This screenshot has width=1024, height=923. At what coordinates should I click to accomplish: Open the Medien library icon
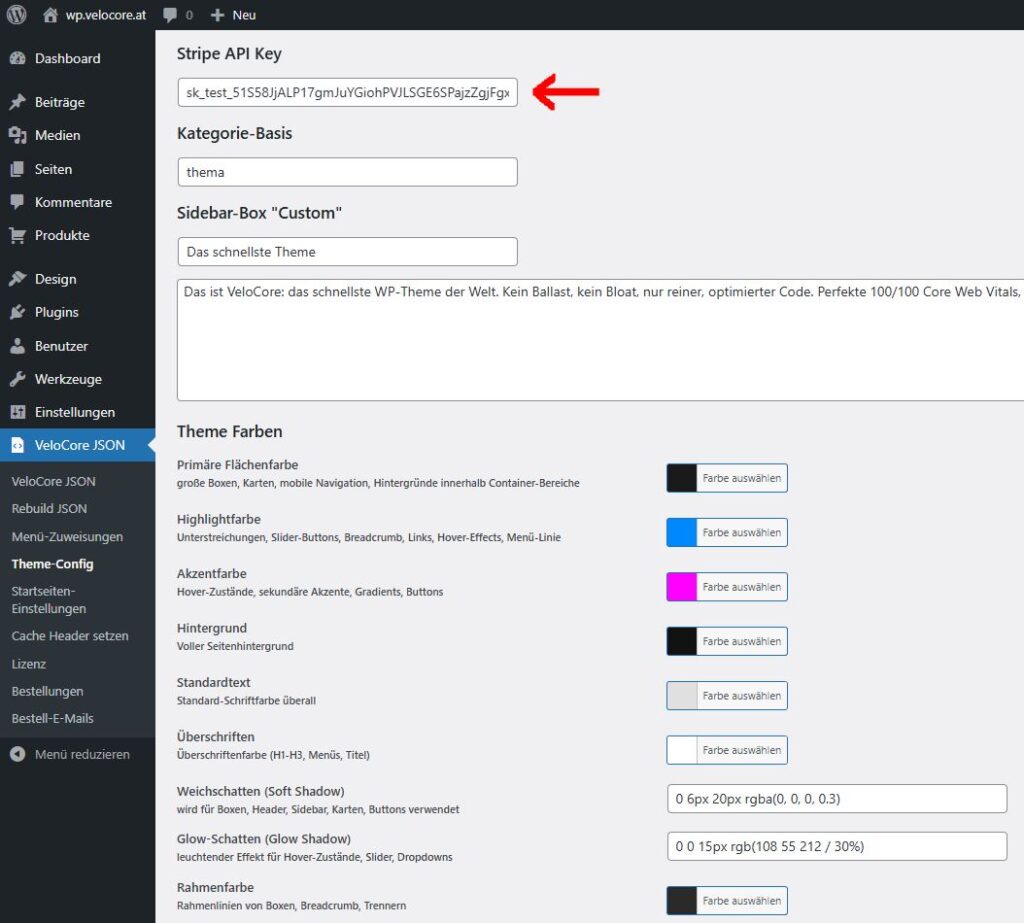(x=20, y=135)
